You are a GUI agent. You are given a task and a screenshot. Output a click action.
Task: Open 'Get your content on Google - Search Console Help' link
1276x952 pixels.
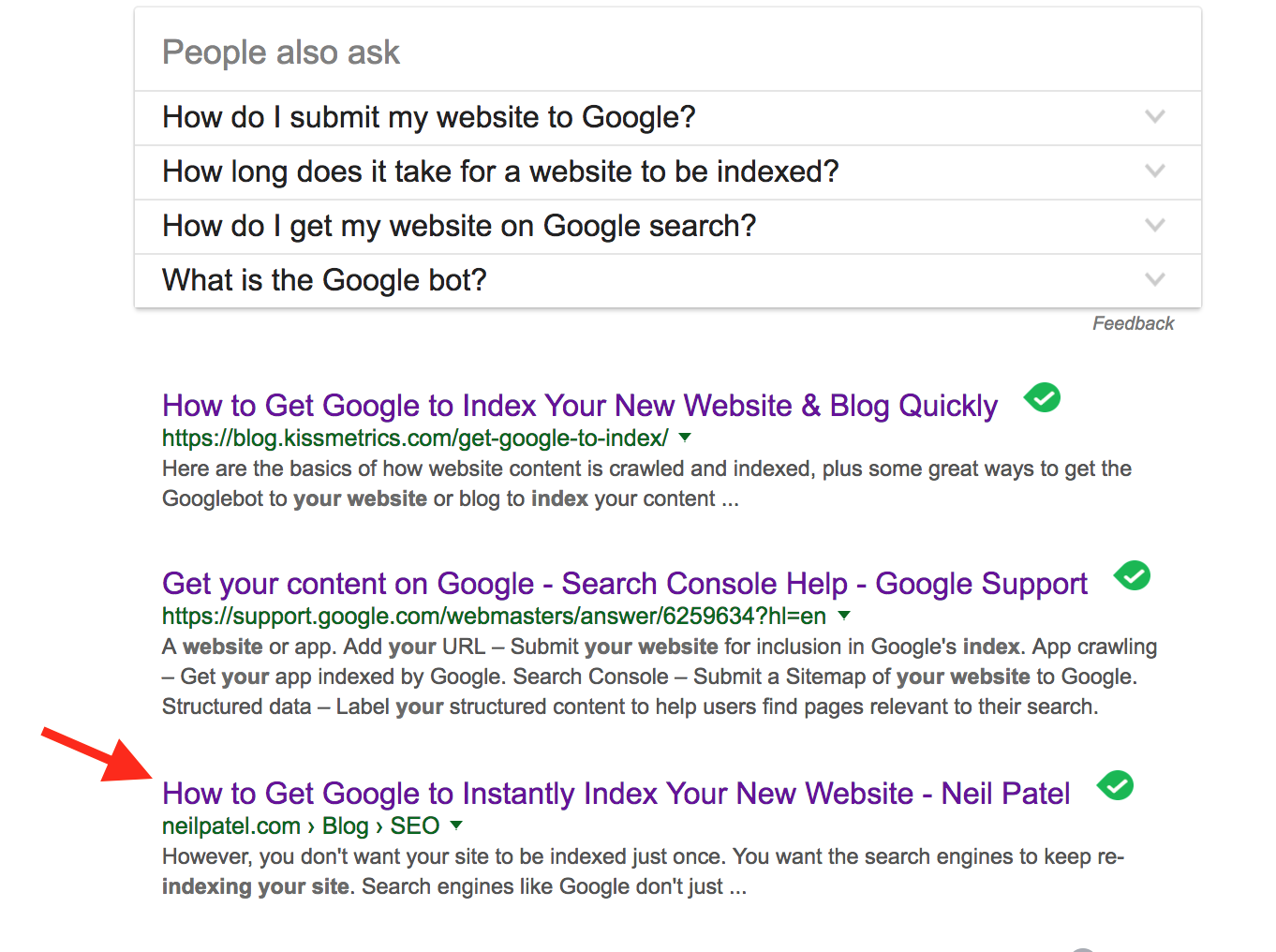pos(625,584)
